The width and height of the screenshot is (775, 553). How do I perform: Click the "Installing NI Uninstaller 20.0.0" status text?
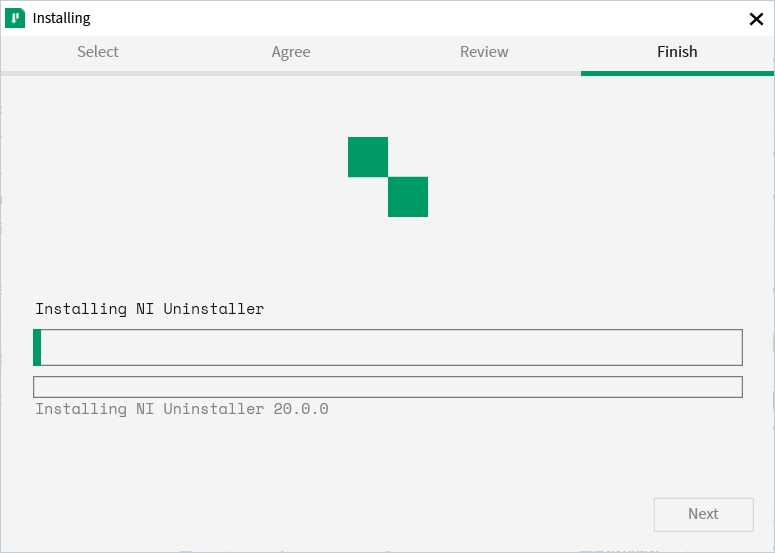(x=182, y=409)
